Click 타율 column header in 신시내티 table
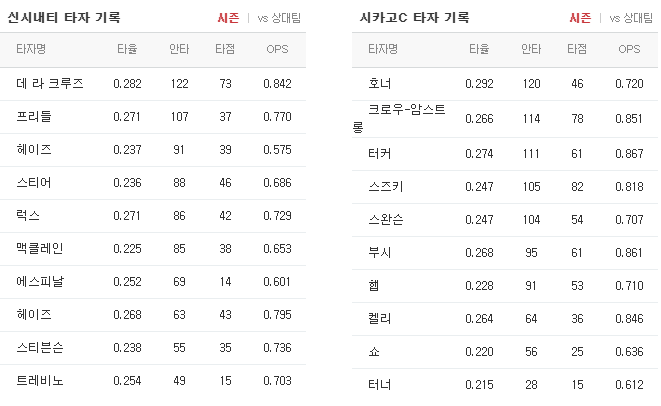 point(127,49)
